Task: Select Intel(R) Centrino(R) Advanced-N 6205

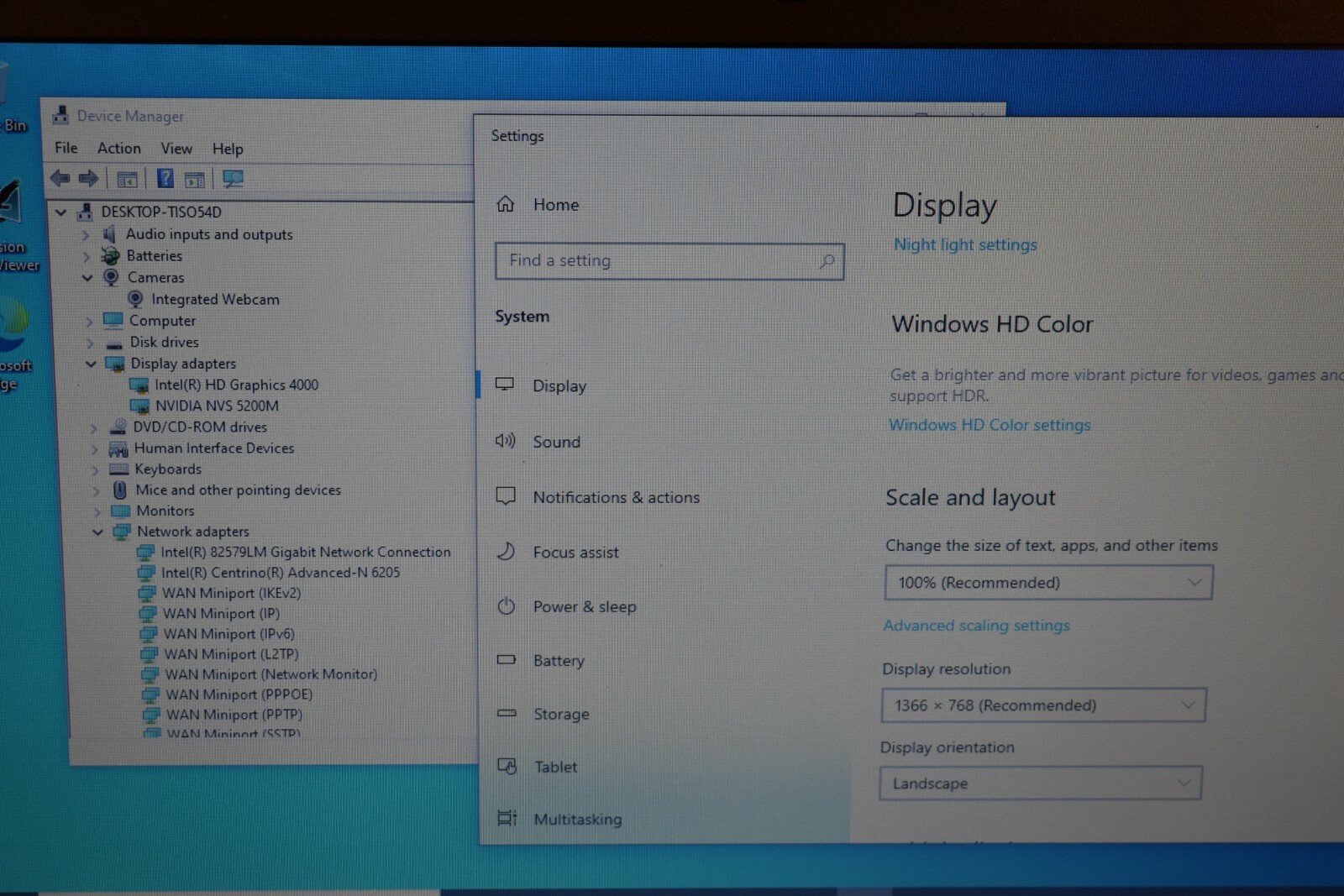Action: tap(281, 573)
